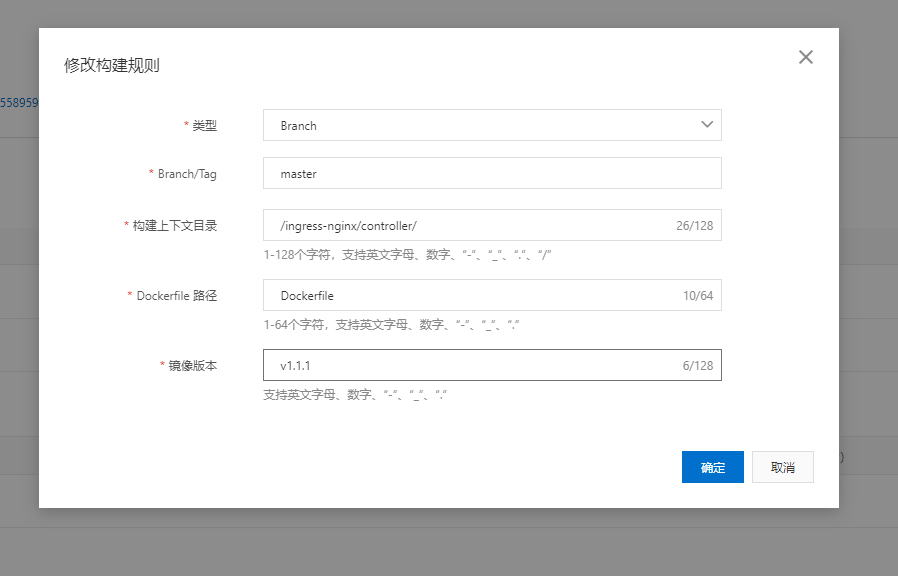The height and width of the screenshot is (576, 898).
Task: Click the 1-64个字符 hint text
Action: (391, 325)
